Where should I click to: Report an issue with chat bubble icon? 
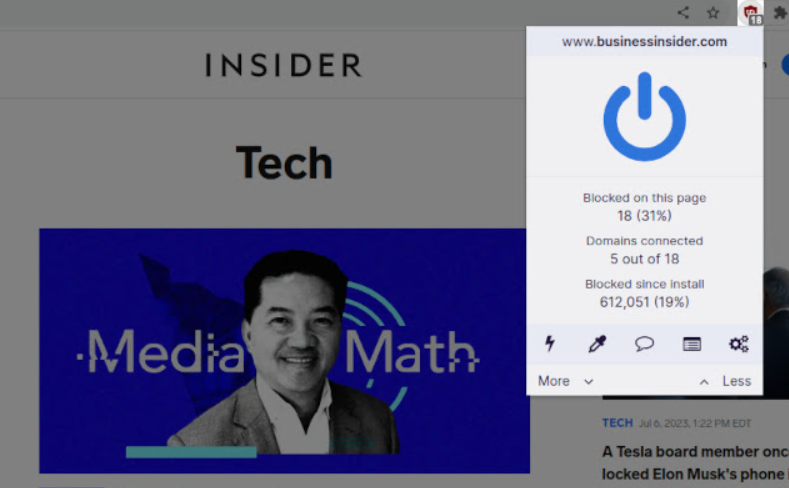644,344
